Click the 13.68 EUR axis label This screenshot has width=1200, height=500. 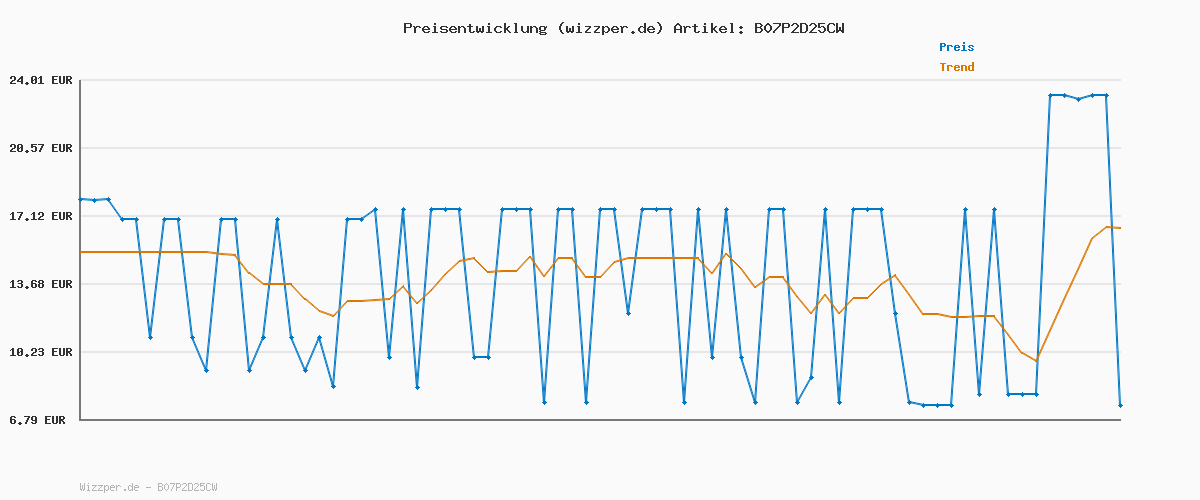click(41, 284)
